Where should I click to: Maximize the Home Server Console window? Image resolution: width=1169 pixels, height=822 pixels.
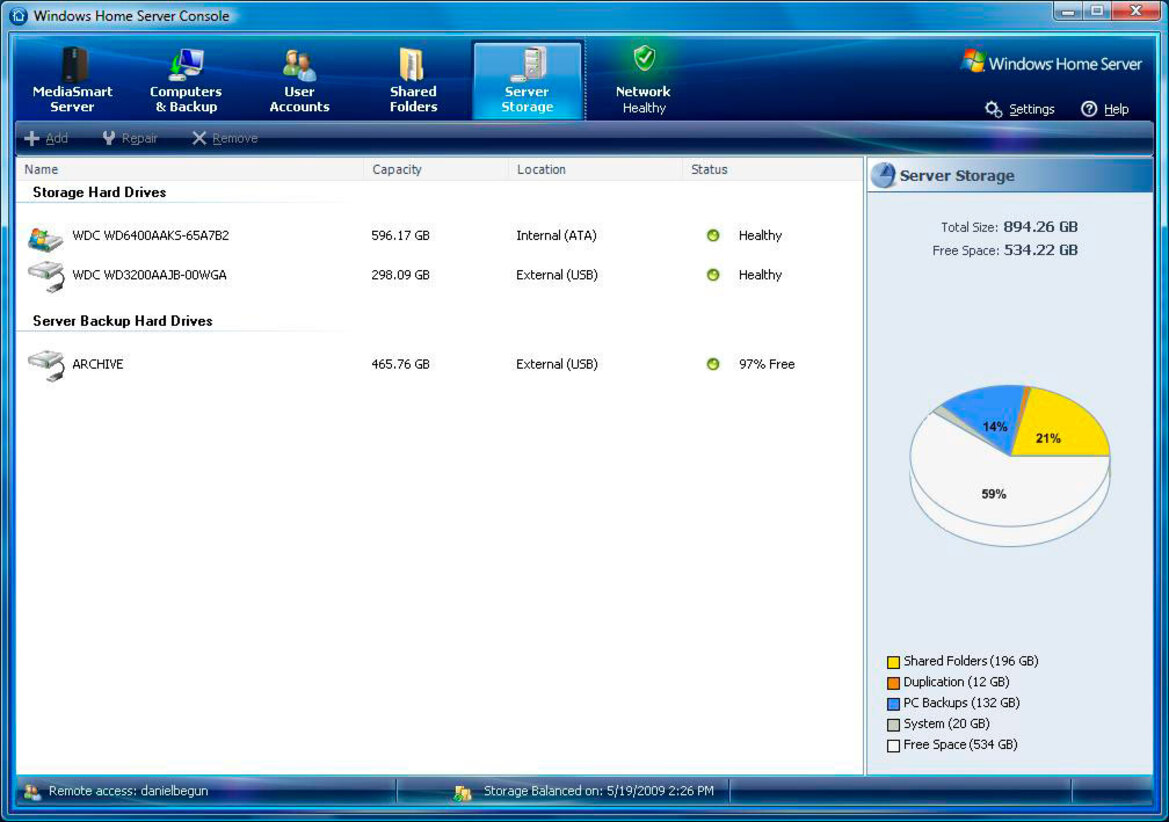[x=1097, y=11]
